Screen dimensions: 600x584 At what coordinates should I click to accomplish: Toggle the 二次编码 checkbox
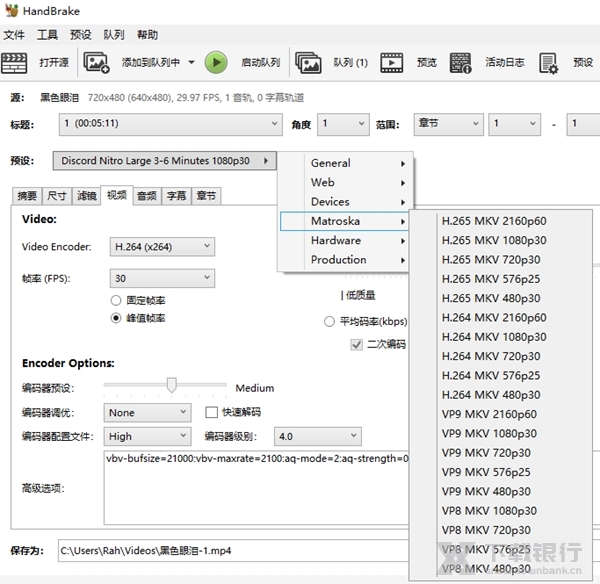coord(356,345)
